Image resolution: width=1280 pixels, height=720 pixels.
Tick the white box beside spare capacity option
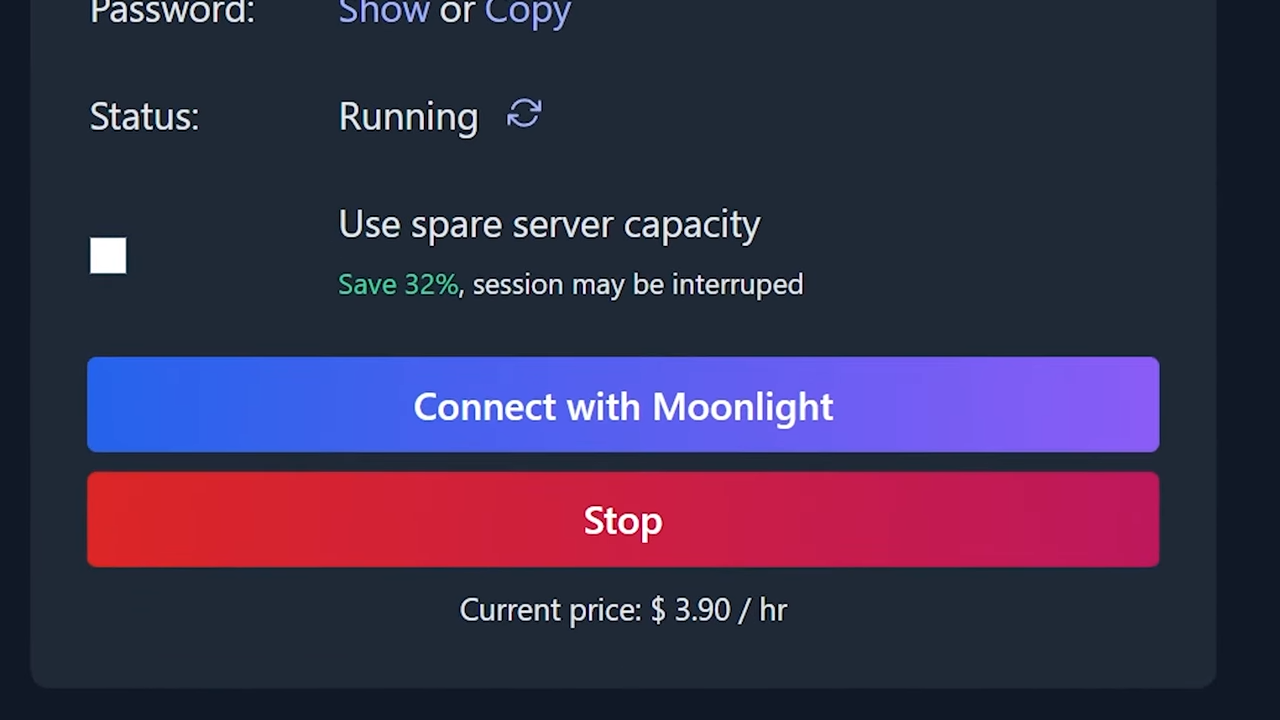click(x=108, y=255)
